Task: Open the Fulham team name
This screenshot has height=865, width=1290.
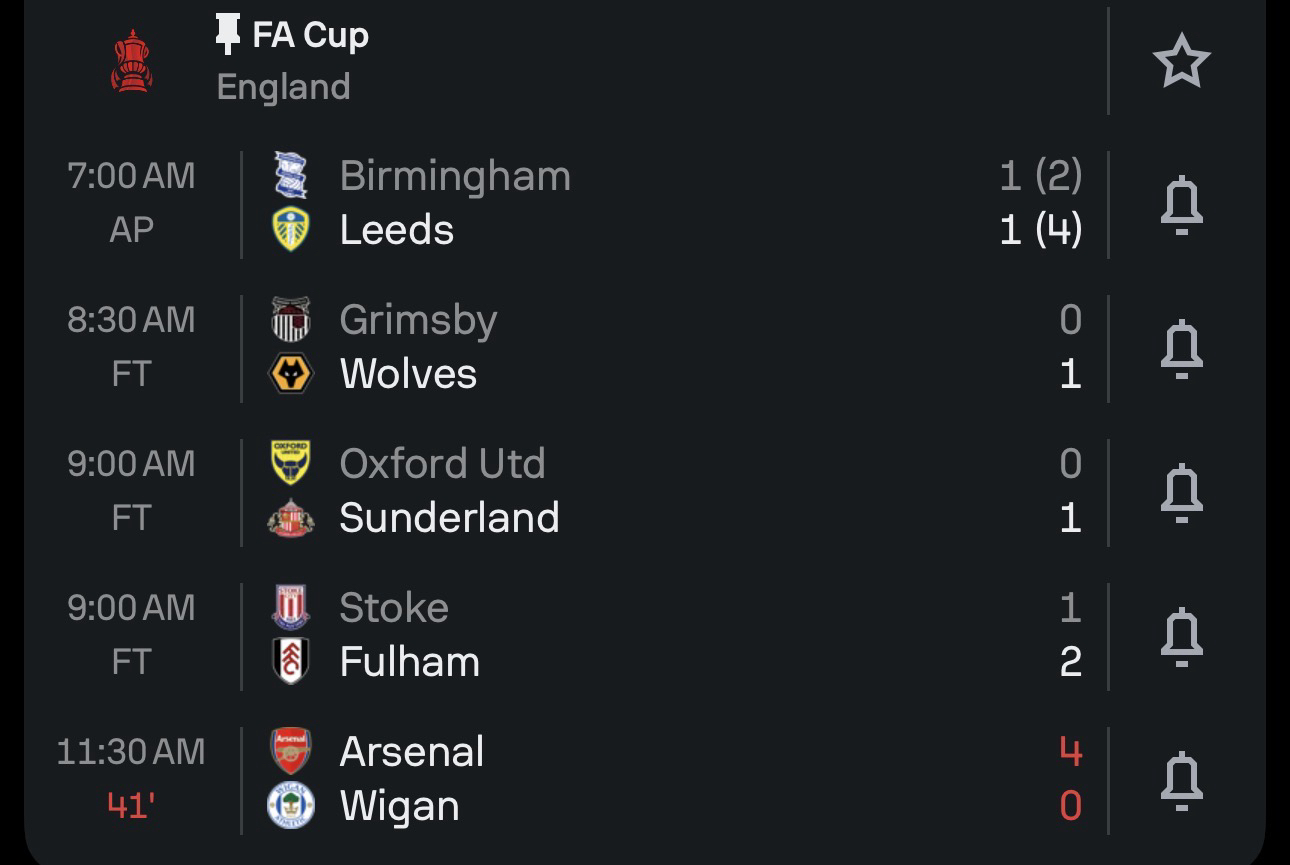Action: [x=409, y=662]
